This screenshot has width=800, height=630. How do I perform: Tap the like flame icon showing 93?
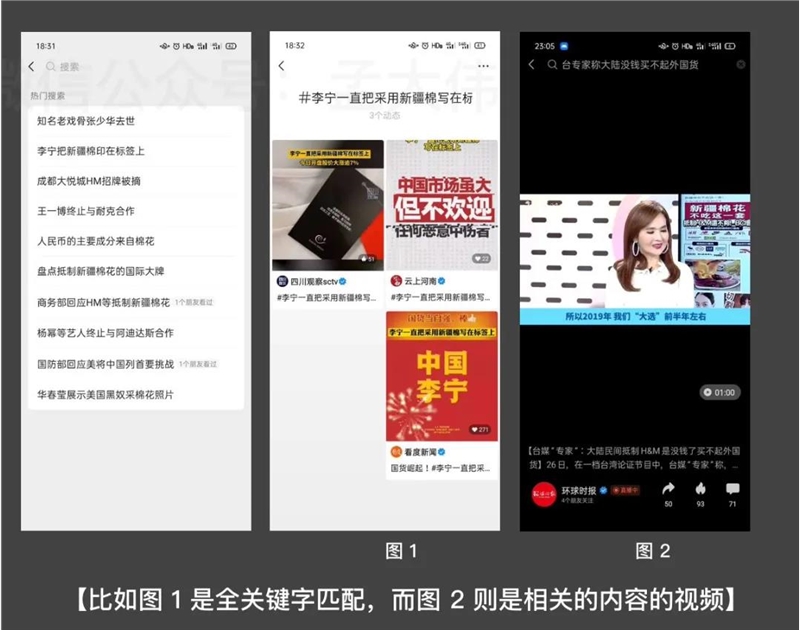click(699, 489)
